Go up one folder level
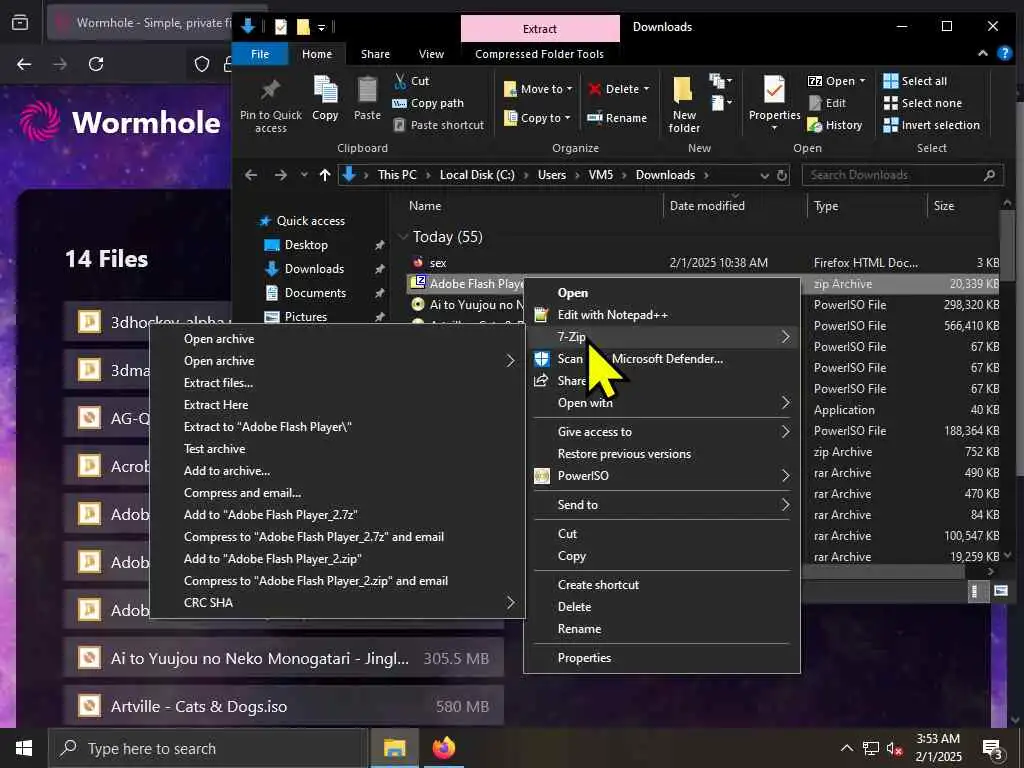The height and width of the screenshot is (768, 1024). [325, 175]
